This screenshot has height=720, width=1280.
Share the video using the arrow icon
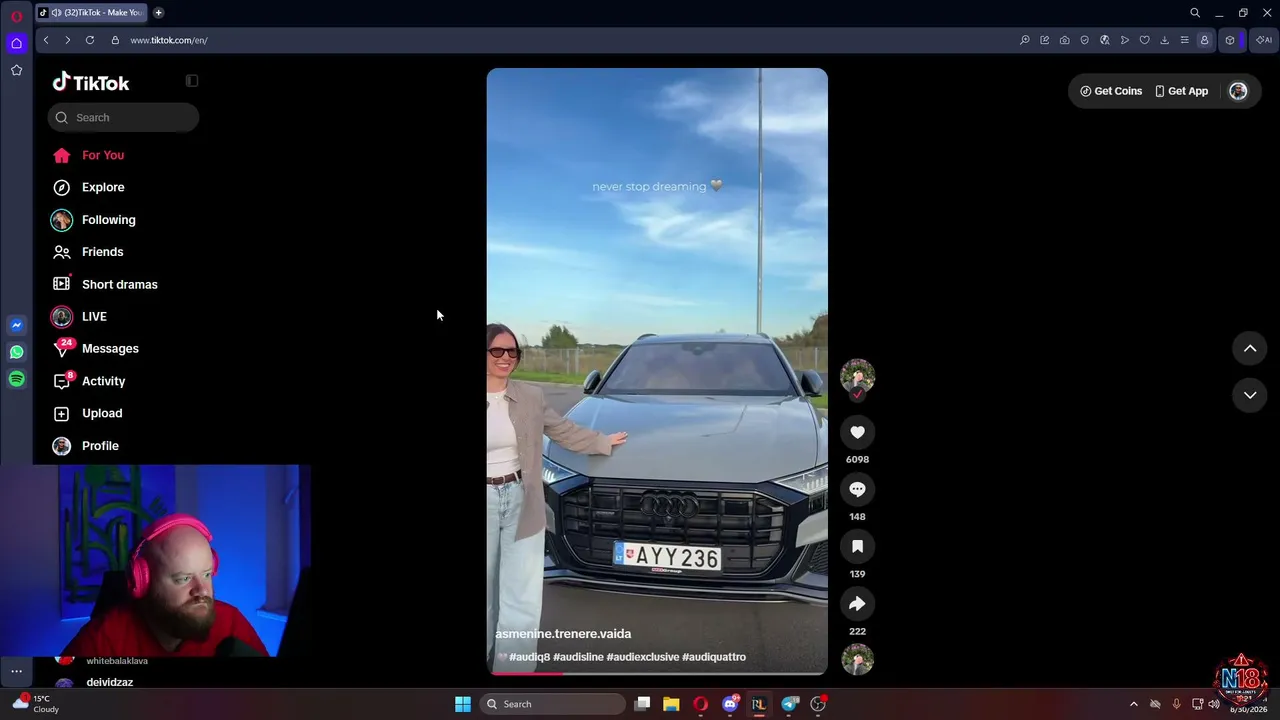tap(857, 604)
